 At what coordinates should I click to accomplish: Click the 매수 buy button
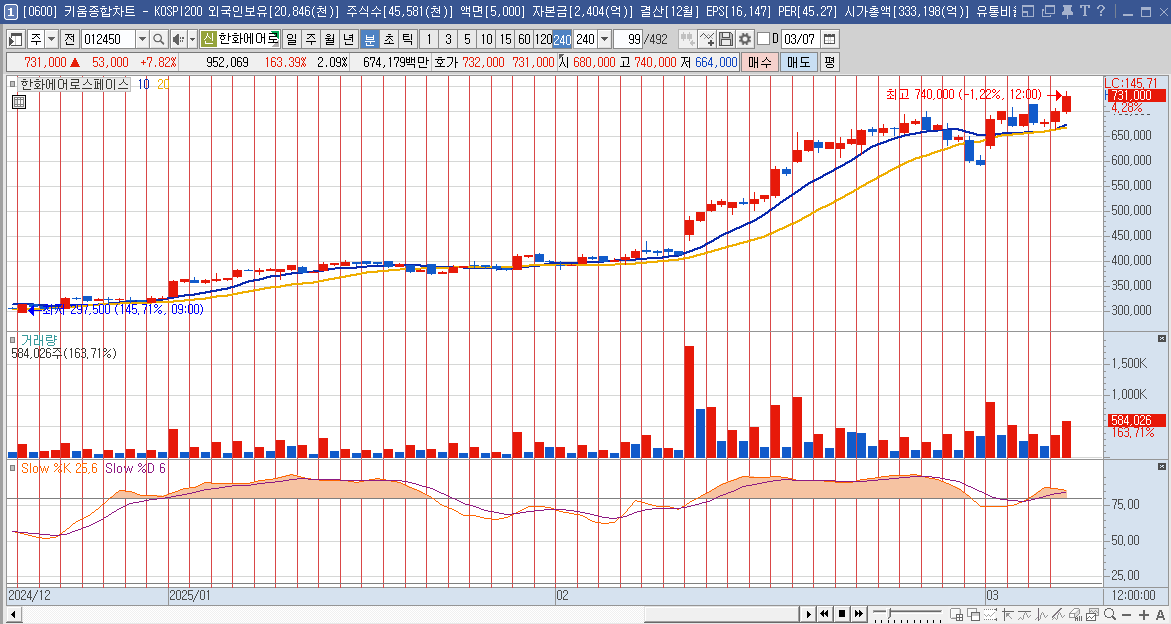(x=760, y=62)
